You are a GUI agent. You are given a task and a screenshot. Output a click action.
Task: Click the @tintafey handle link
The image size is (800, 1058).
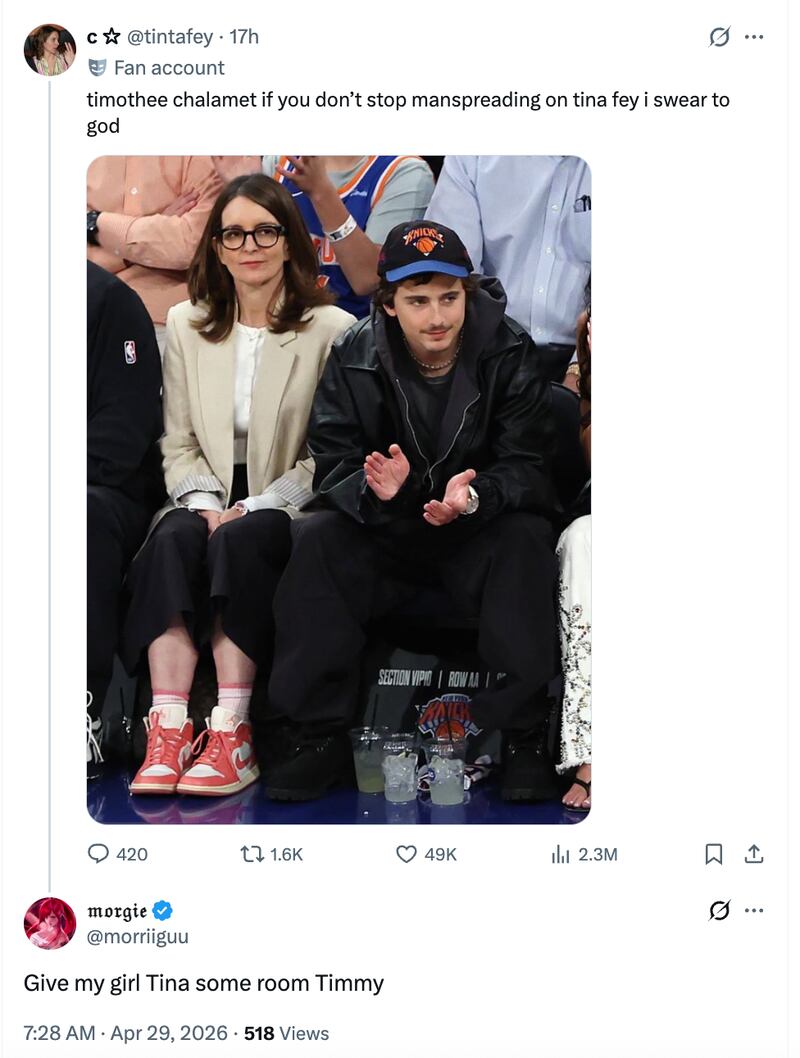[x=169, y=37]
